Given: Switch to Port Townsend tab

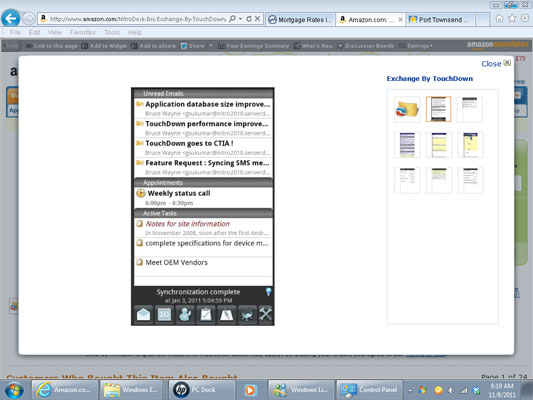Looking at the screenshot, I should point(440,20).
